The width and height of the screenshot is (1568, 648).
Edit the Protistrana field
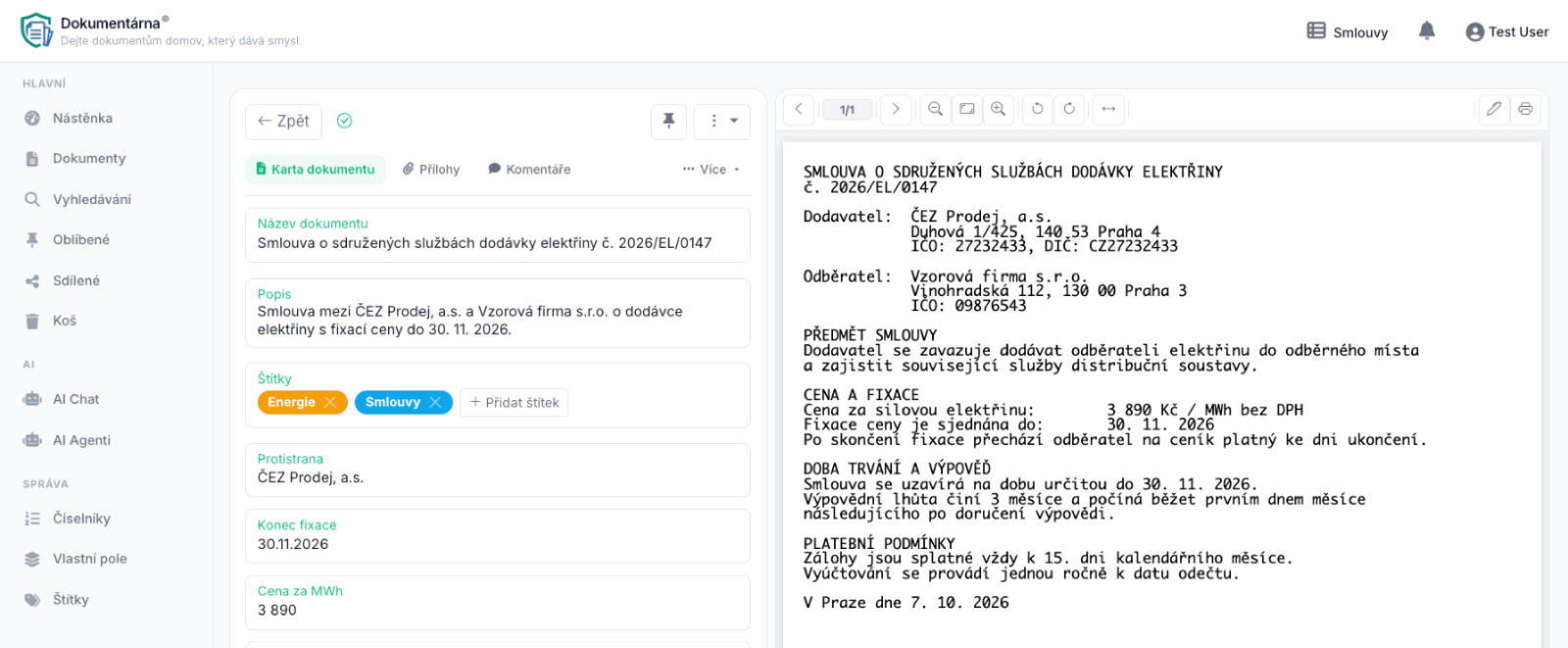(x=498, y=470)
